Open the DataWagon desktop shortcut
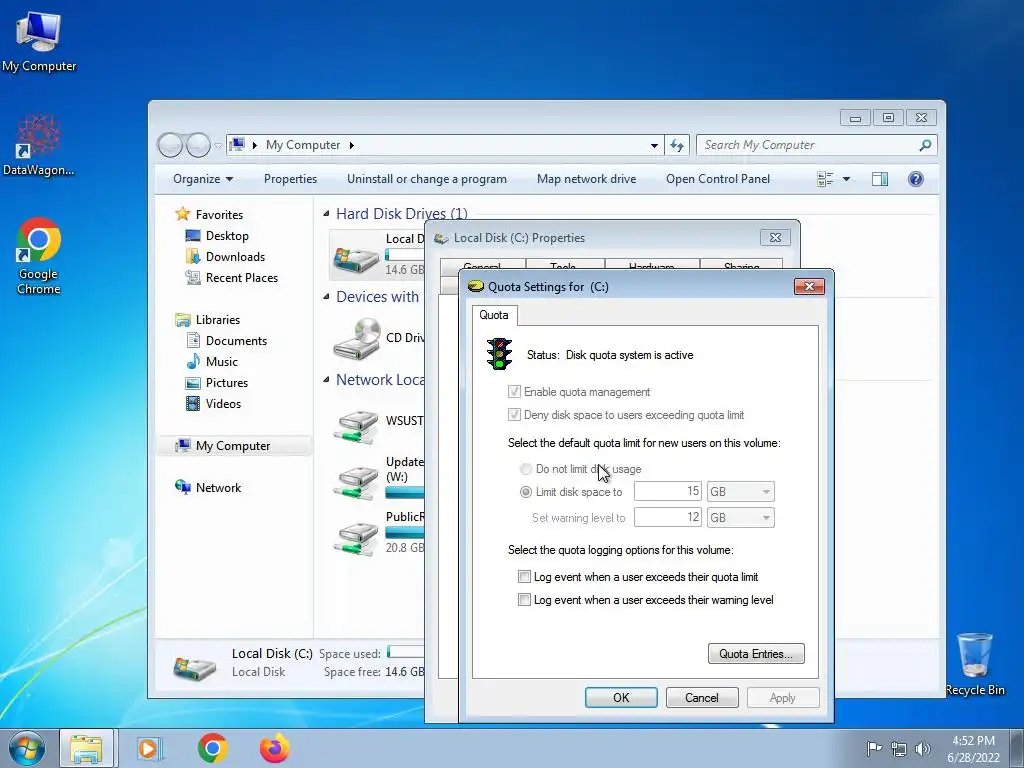 pos(39,145)
